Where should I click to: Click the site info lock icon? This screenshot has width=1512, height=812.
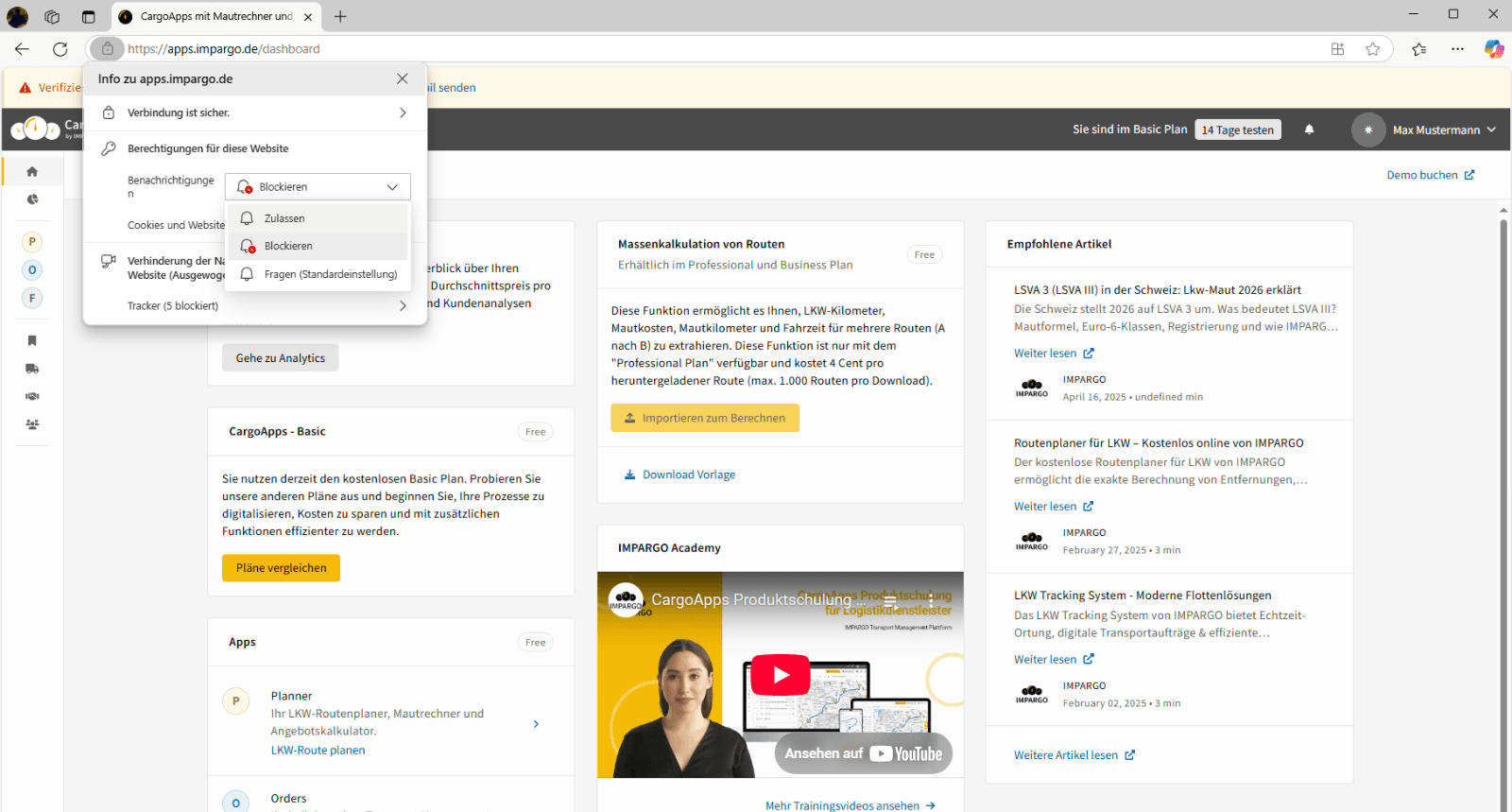point(108,48)
